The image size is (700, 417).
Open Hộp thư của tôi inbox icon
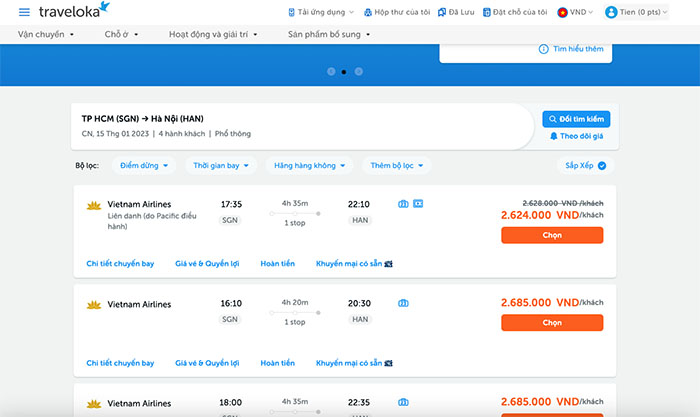(368, 13)
